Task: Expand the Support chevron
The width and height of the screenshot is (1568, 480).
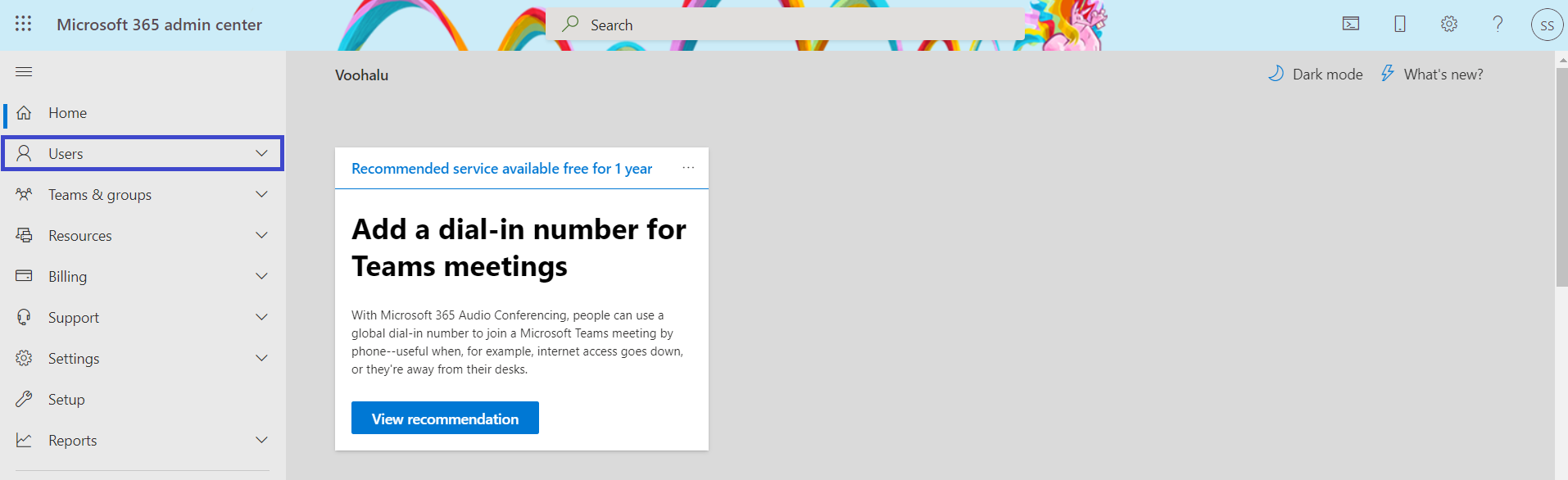Action: tap(261, 317)
